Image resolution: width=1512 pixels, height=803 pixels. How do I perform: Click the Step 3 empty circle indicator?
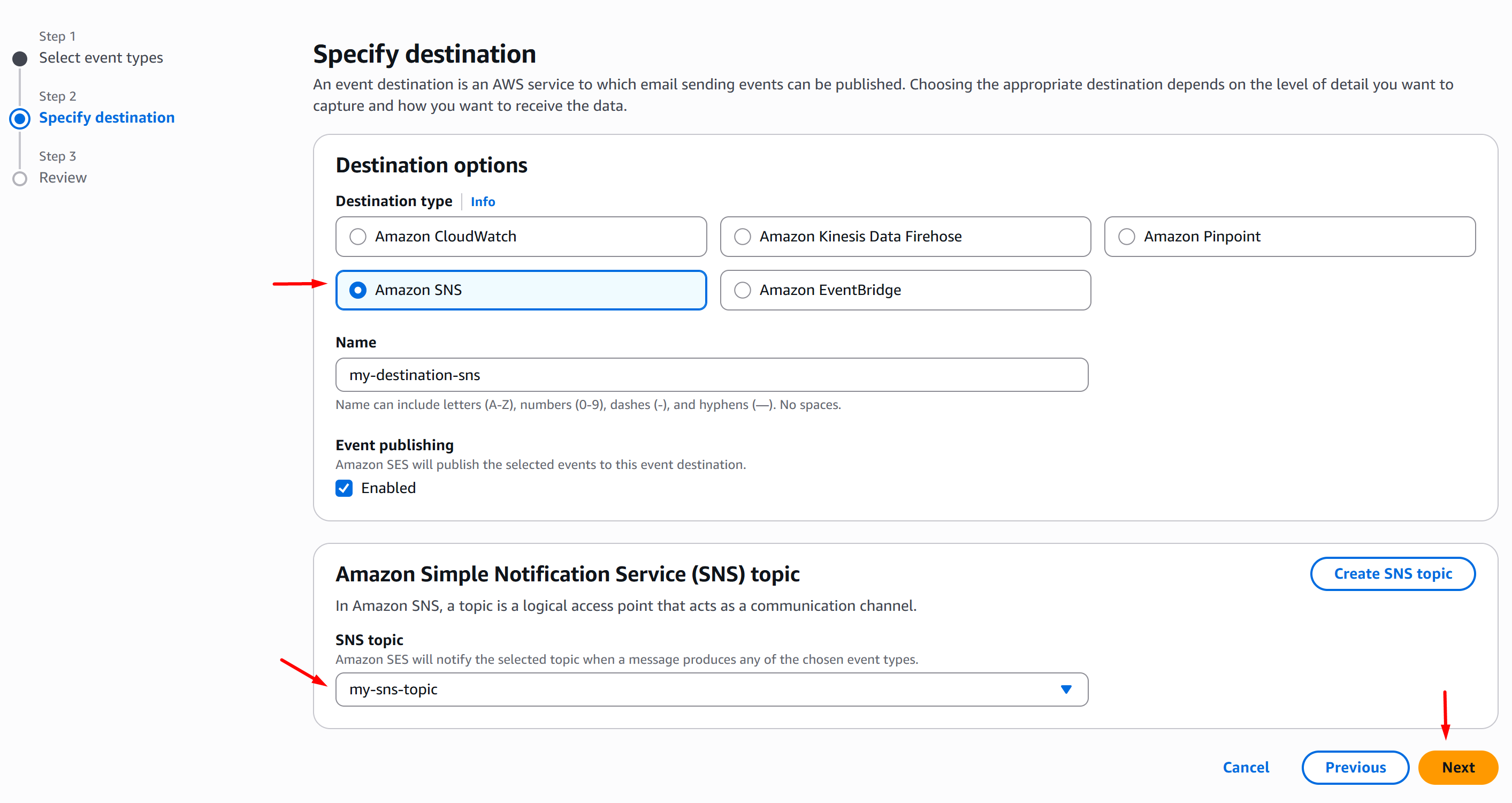click(20, 179)
